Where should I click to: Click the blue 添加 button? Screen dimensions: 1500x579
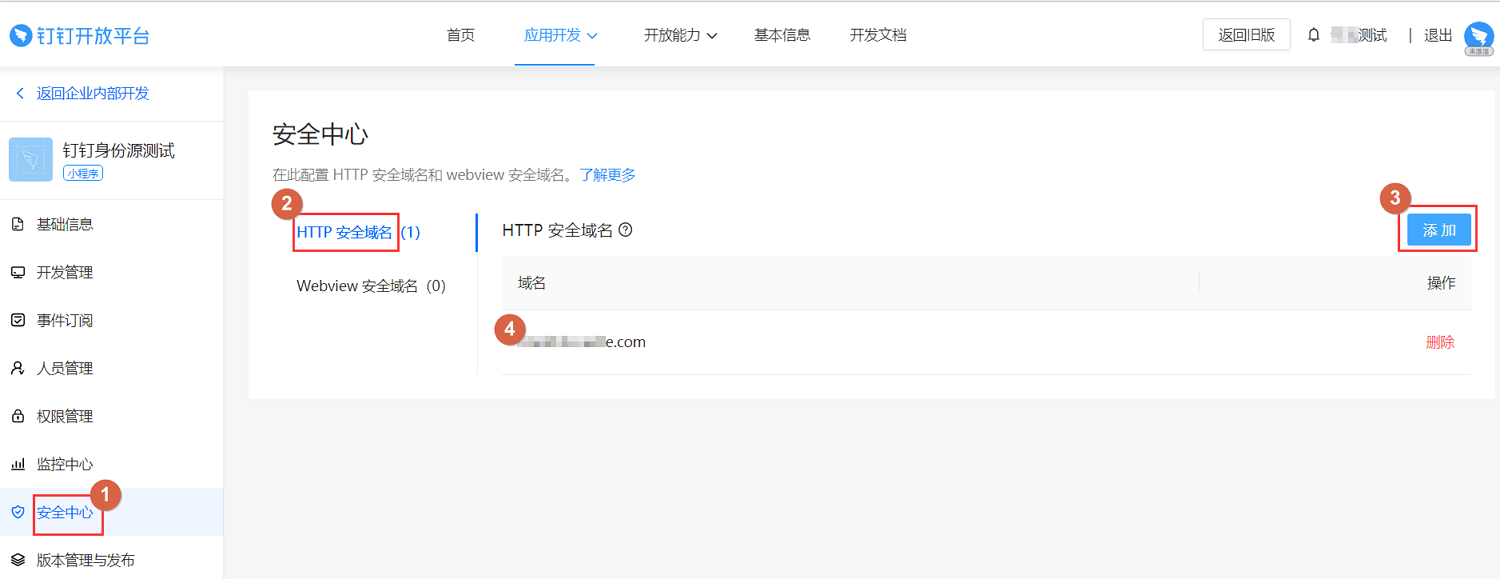pyautogui.click(x=1439, y=230)
